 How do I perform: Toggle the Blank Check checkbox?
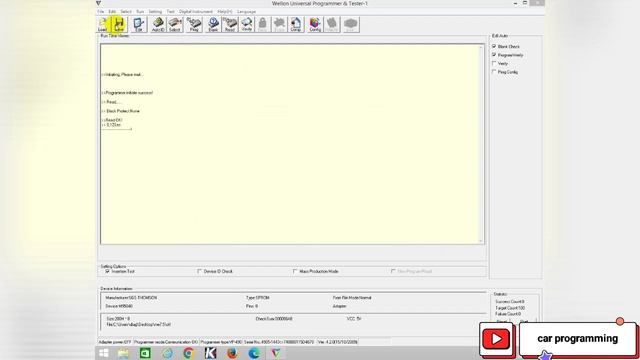494,47
